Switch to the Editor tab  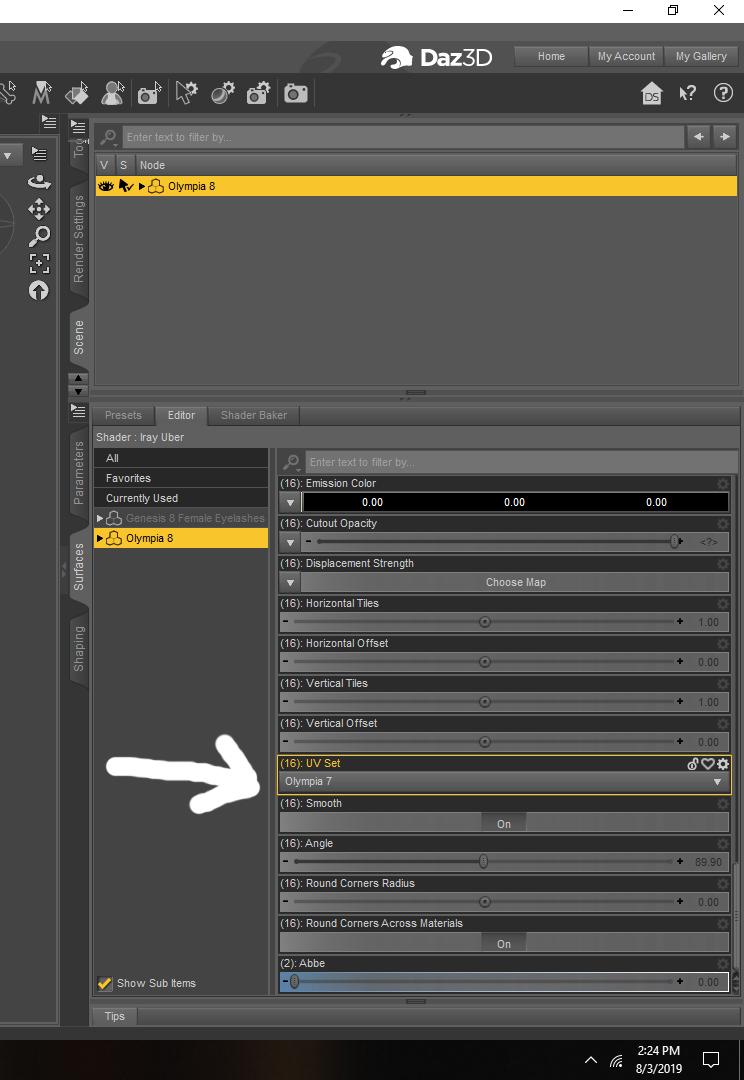click(x=181, y=415)
